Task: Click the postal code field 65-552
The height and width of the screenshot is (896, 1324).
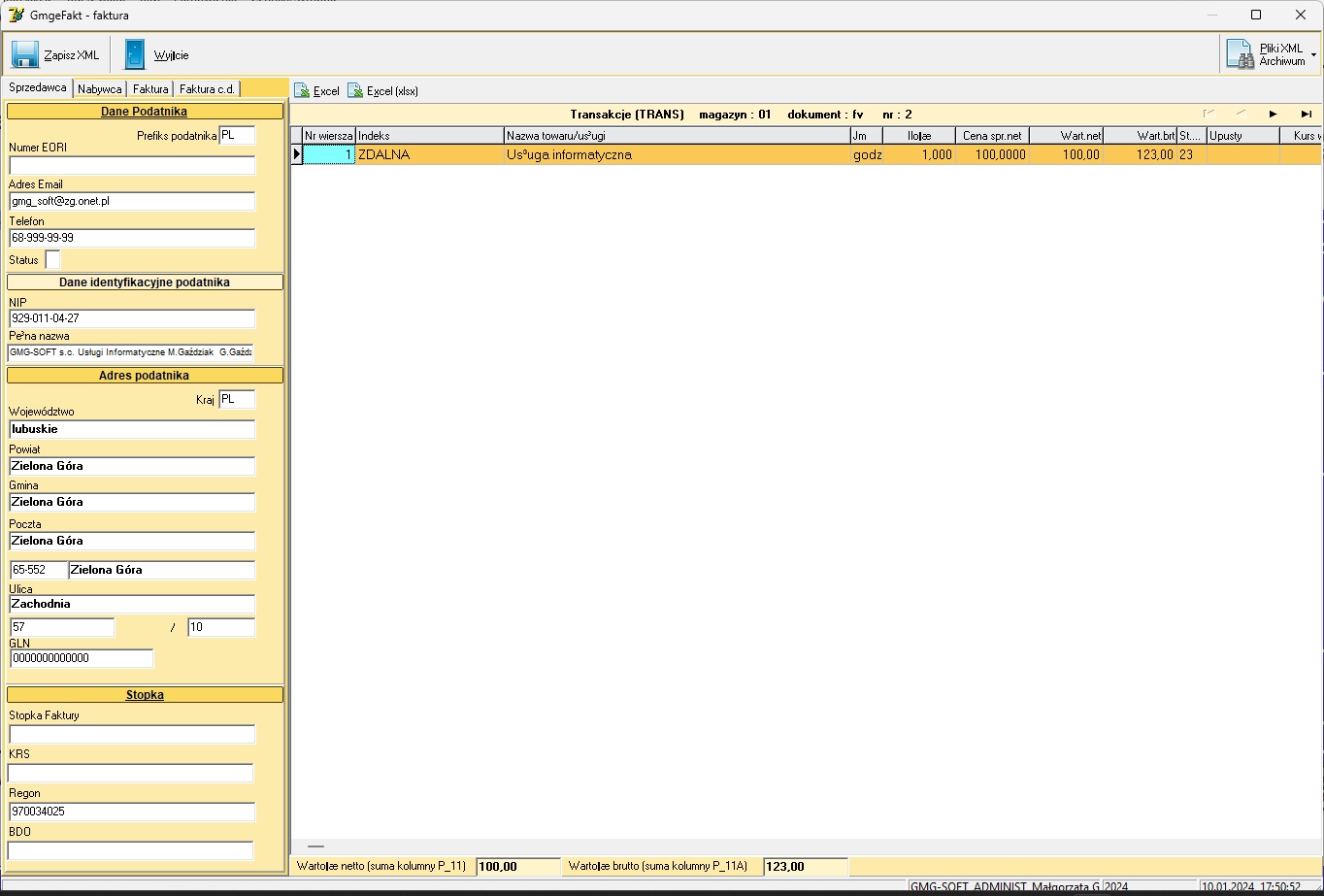Action: (39, 570)
